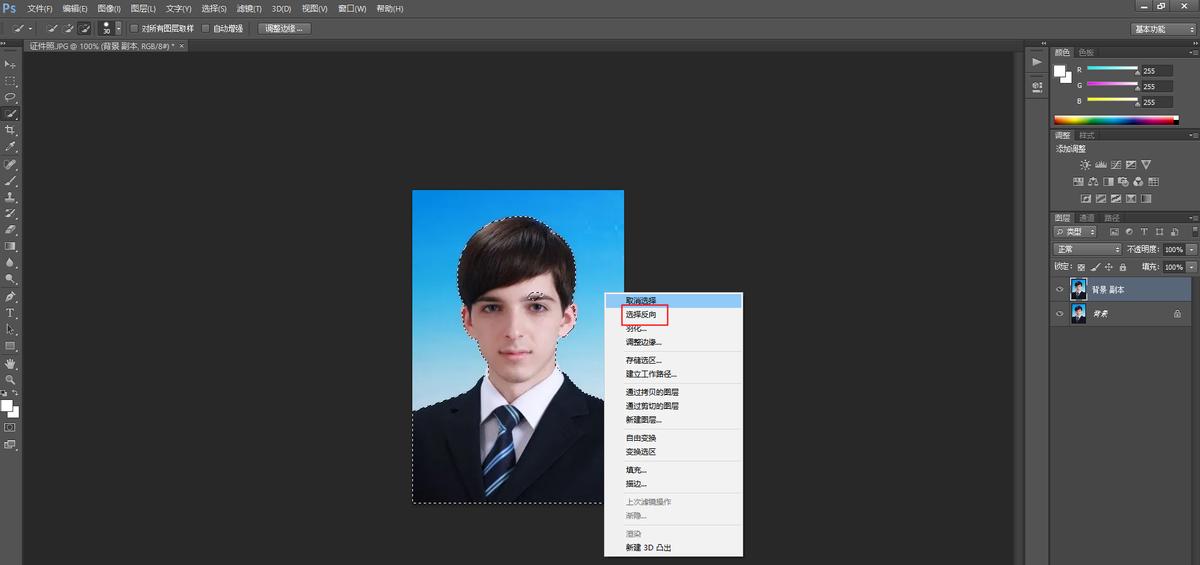Select the Clone Stamp tool
The height and width of the screenshot is (565, 1200).
tap(11, 197)
